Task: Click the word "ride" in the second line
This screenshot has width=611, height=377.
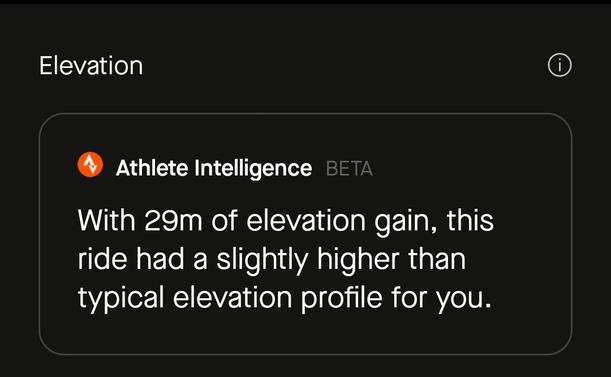Action: (102, 259)
